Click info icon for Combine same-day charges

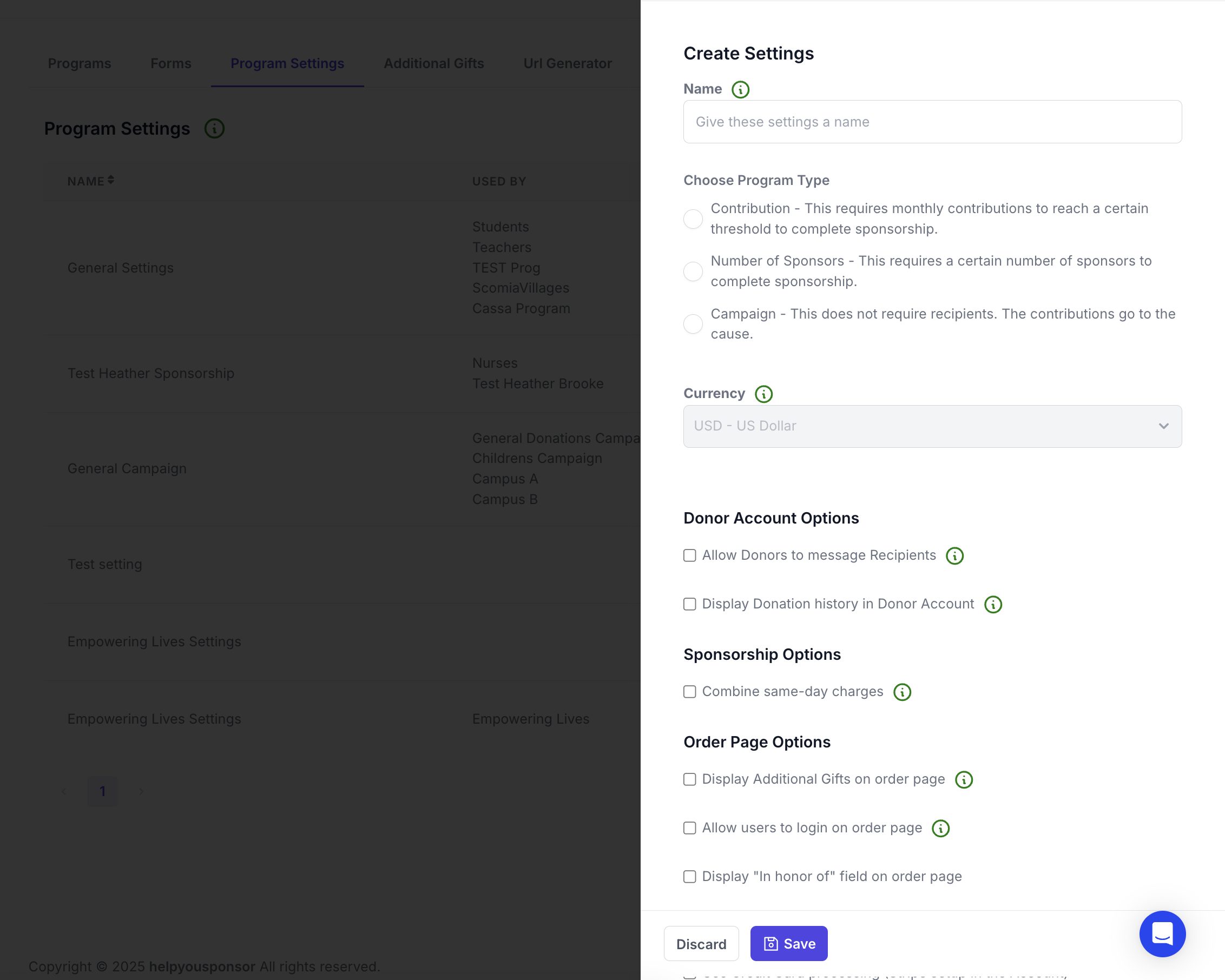[x=901, y=692]
